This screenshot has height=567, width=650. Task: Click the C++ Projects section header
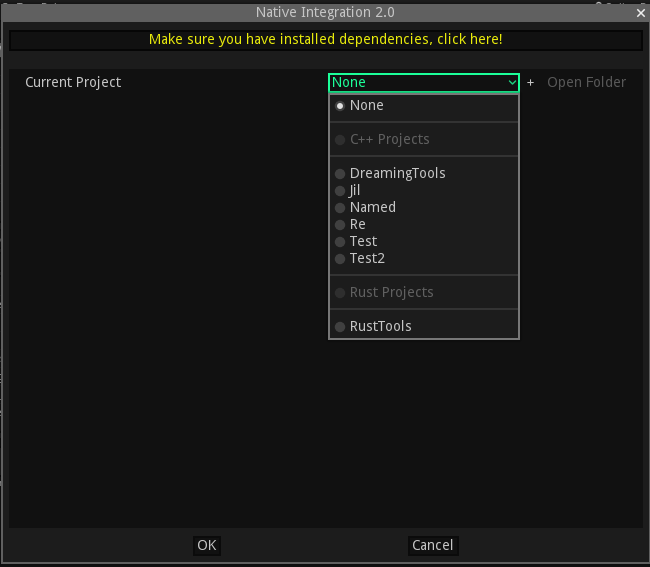(x=424, y=139)
